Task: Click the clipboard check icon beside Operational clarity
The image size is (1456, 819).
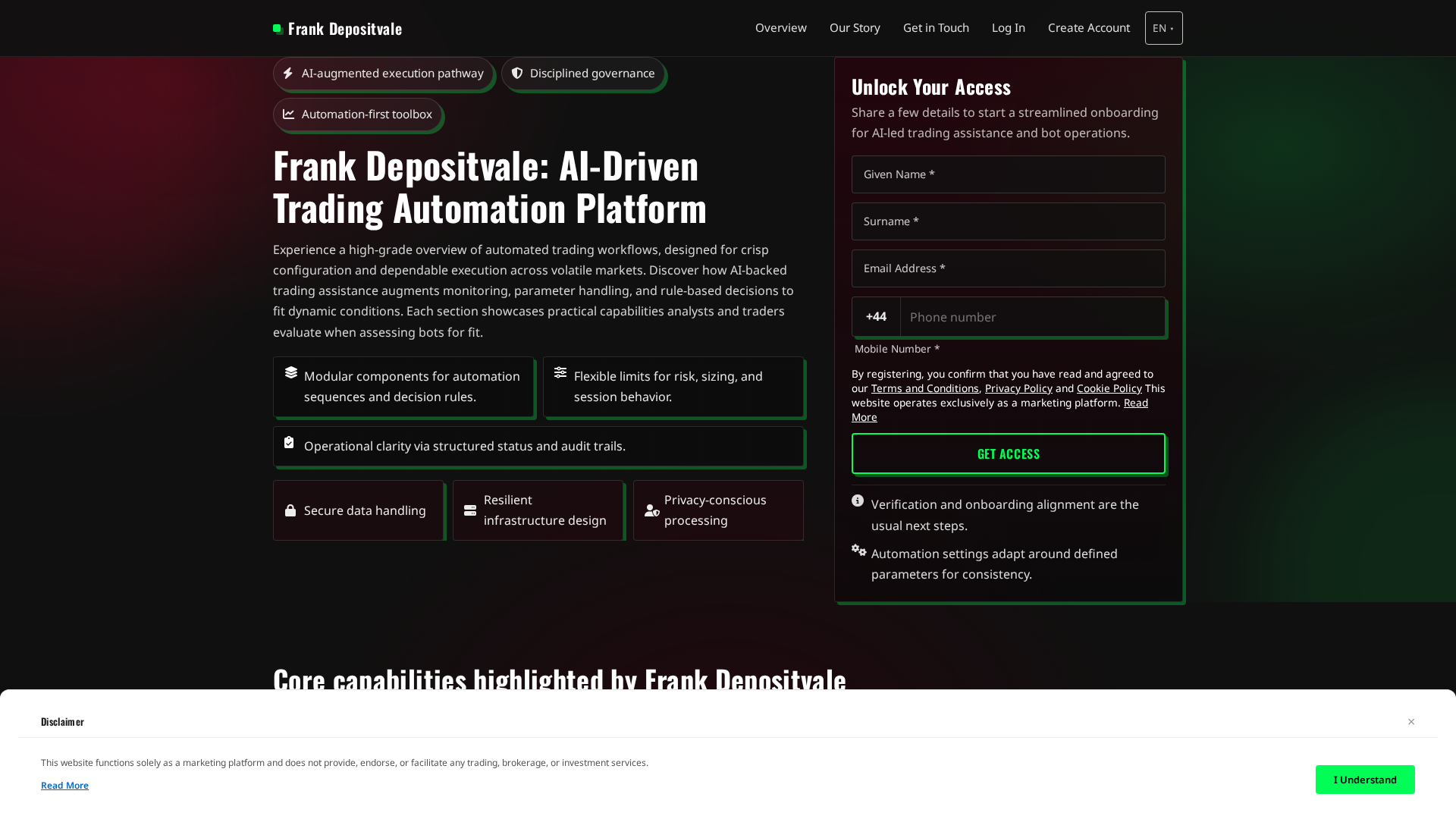Action: 289,442
